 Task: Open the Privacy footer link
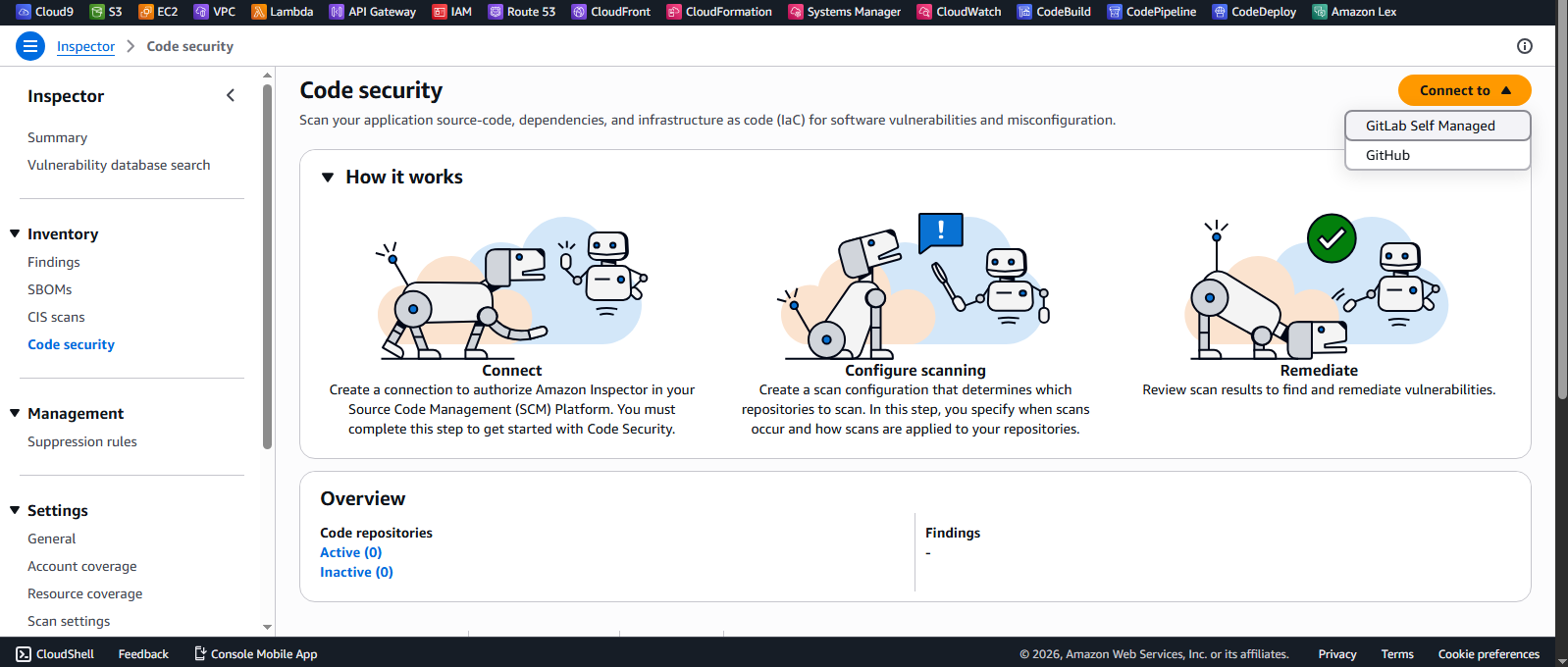(x=1337, y=654)
